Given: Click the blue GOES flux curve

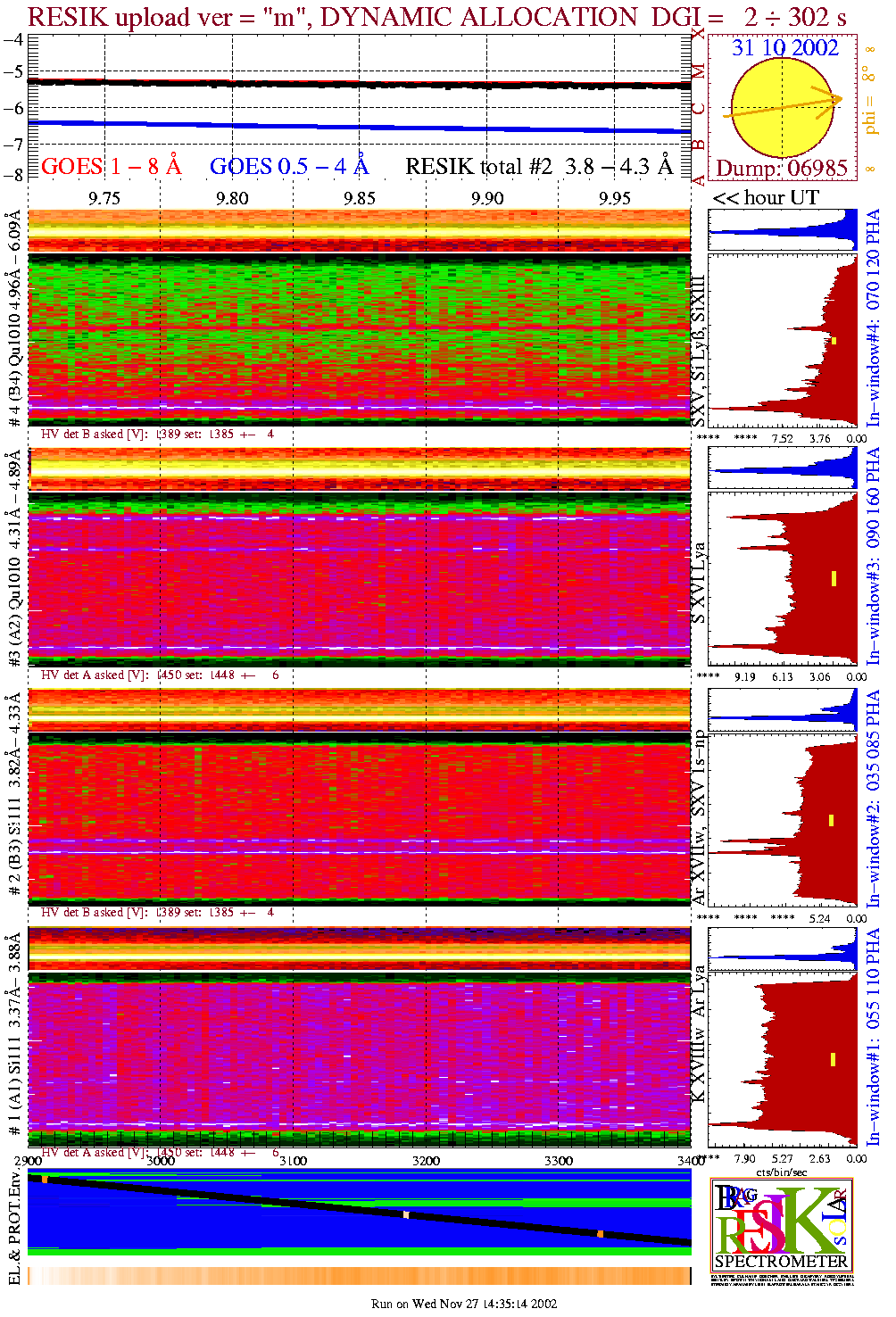Looking at the screenshot, I should 357,126.
